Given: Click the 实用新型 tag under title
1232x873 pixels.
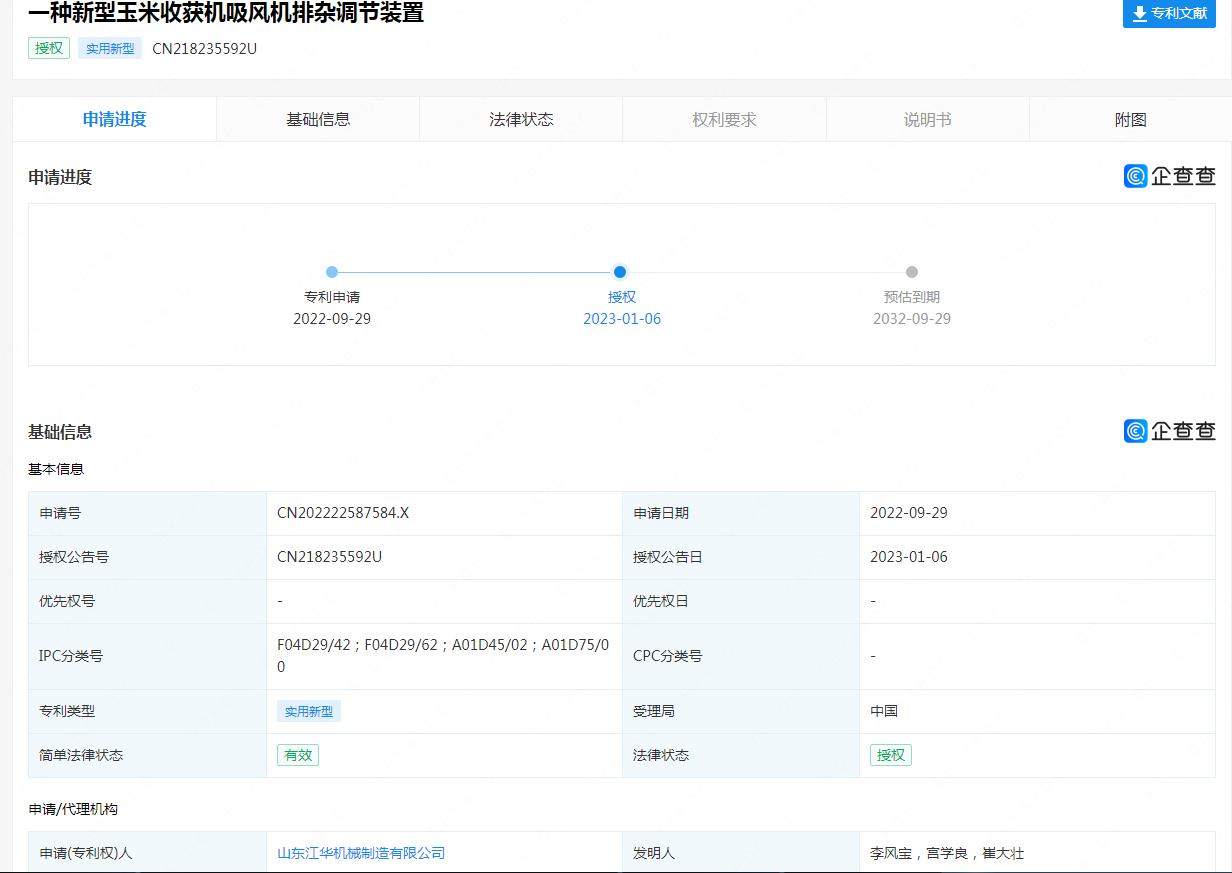Looking at the screenshot, I should (110, 48).
